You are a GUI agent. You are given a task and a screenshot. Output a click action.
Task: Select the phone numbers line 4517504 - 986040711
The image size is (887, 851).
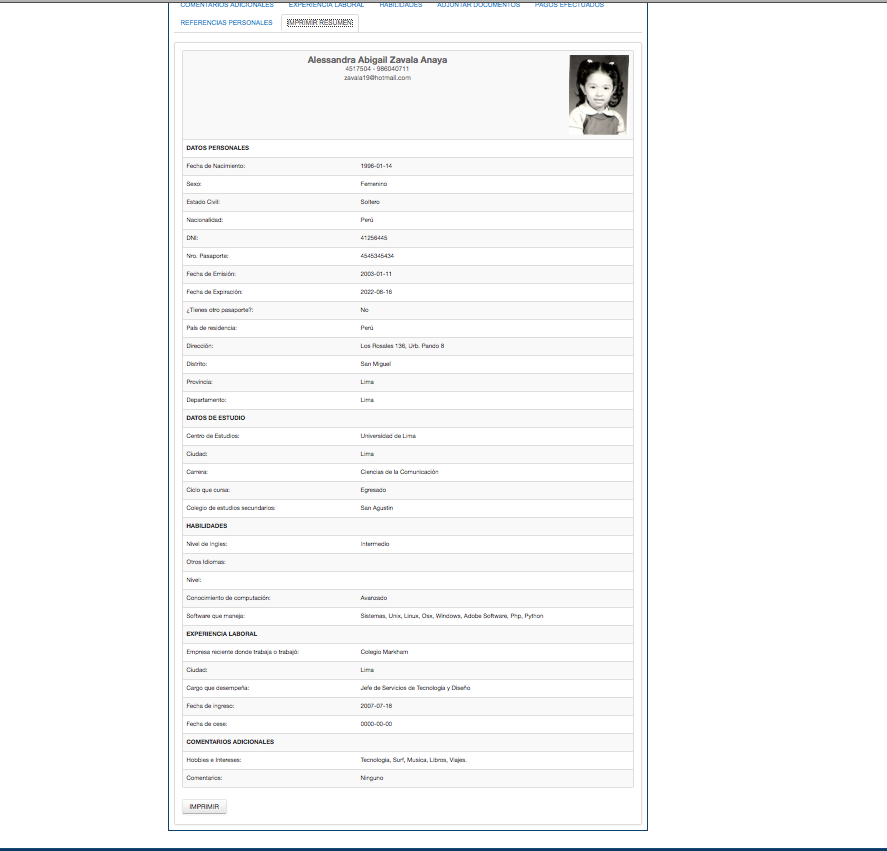tap(377, 69)
